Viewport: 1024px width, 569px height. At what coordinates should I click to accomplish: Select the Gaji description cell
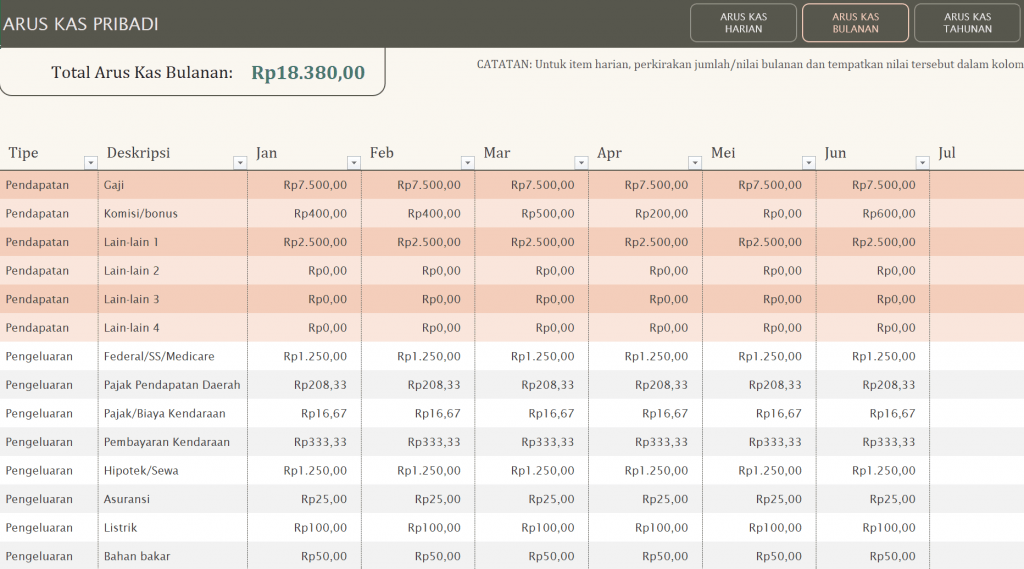[x=172, y=185]
